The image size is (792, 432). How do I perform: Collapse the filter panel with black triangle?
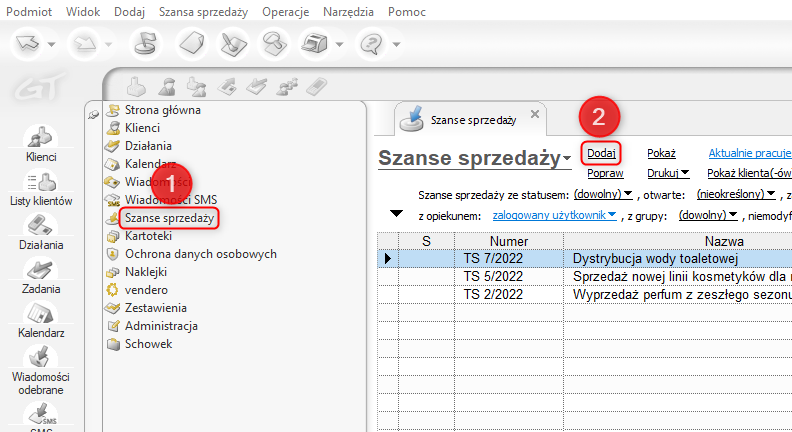[397, 214]
